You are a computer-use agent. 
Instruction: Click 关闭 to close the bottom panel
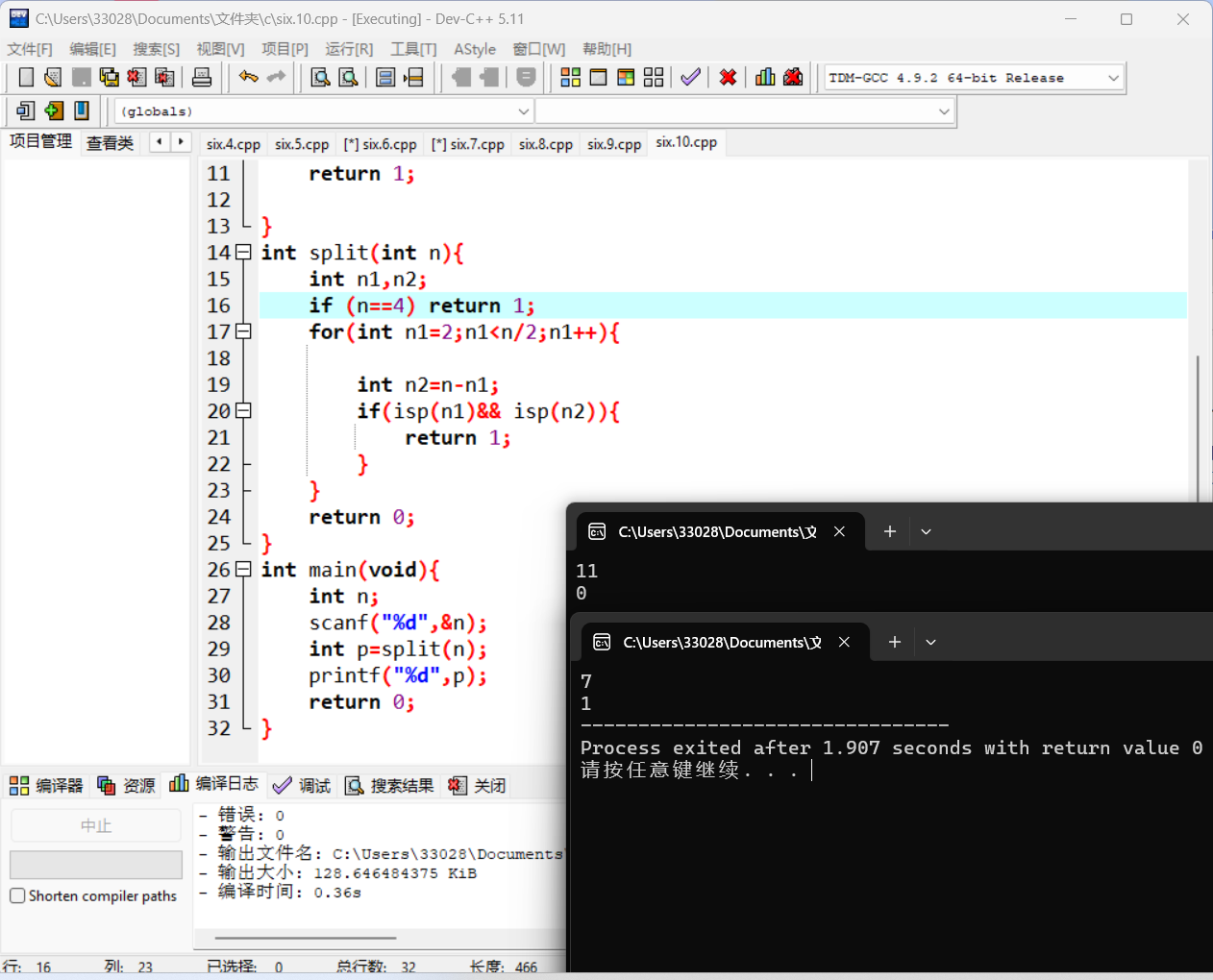coord(477,786)
